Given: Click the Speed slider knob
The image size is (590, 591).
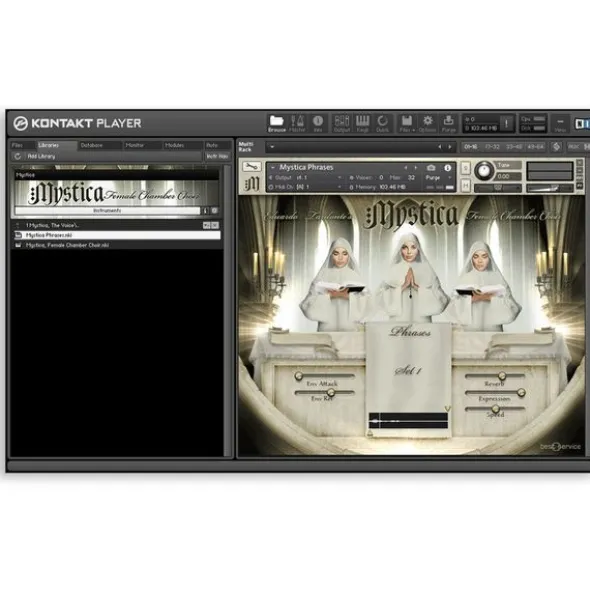Looking at the screenshot, I should (x=496, y=409).
